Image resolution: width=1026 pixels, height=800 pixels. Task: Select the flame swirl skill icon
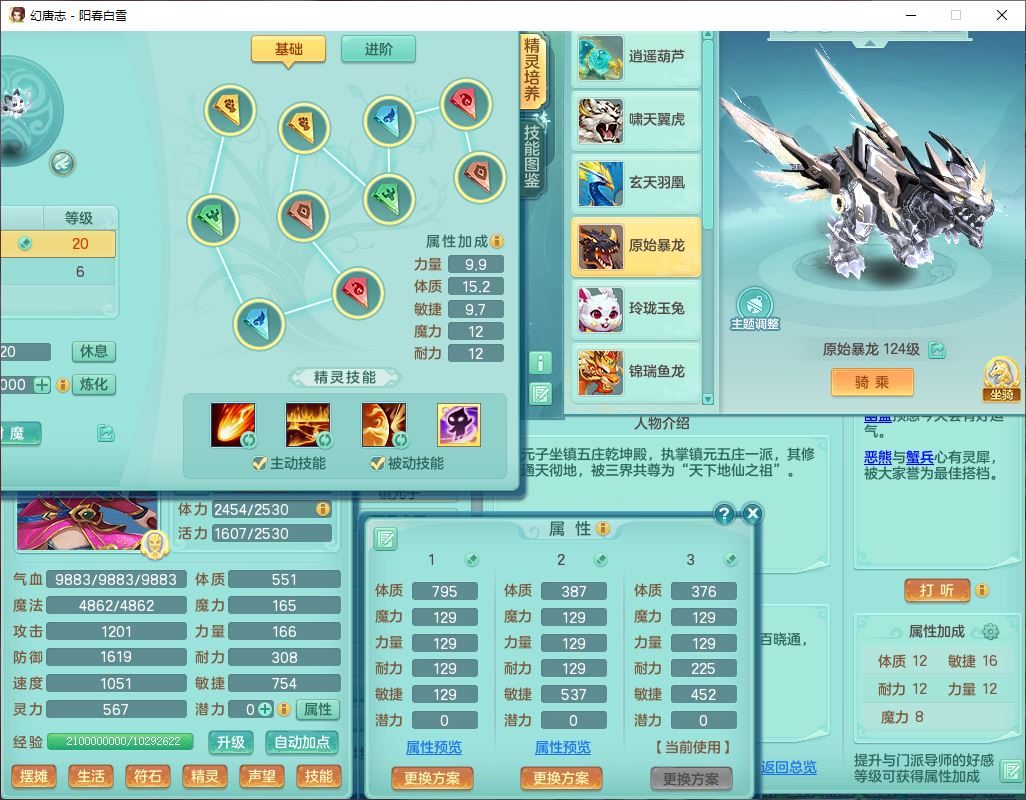(x=384, y=425)
